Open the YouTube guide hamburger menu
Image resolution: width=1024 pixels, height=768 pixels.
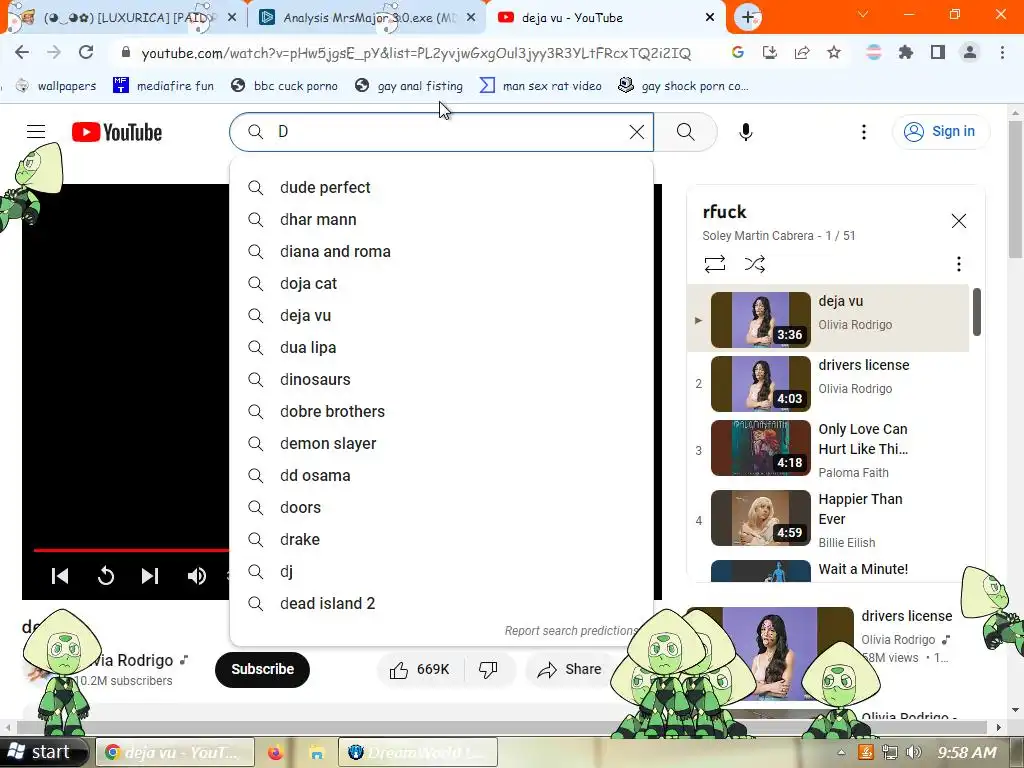[36, 132]
